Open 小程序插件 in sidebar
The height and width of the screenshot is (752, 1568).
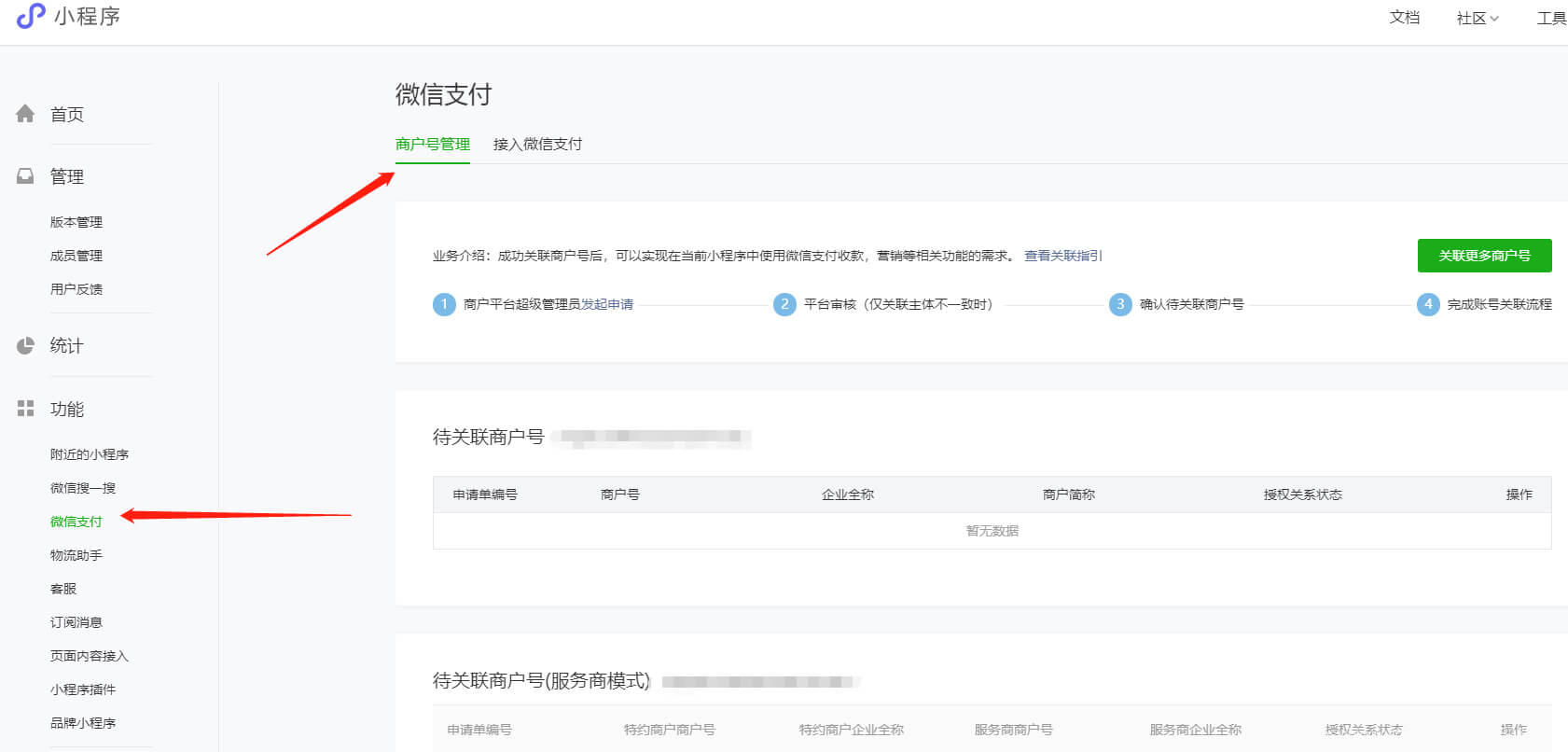[x=83, y=689]
